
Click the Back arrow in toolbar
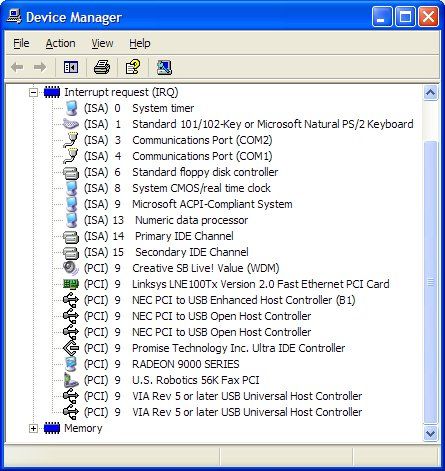pos(17,67)
